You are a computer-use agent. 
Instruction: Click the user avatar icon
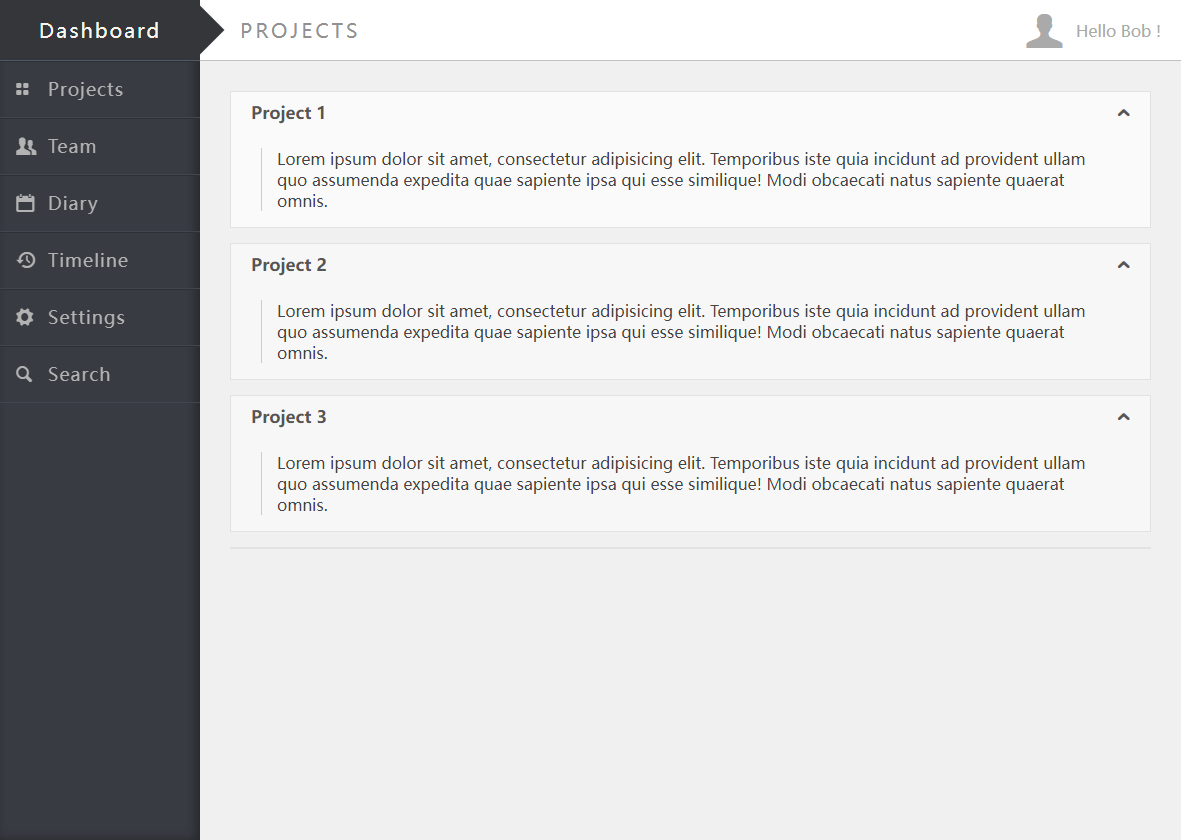(1044, 31)
